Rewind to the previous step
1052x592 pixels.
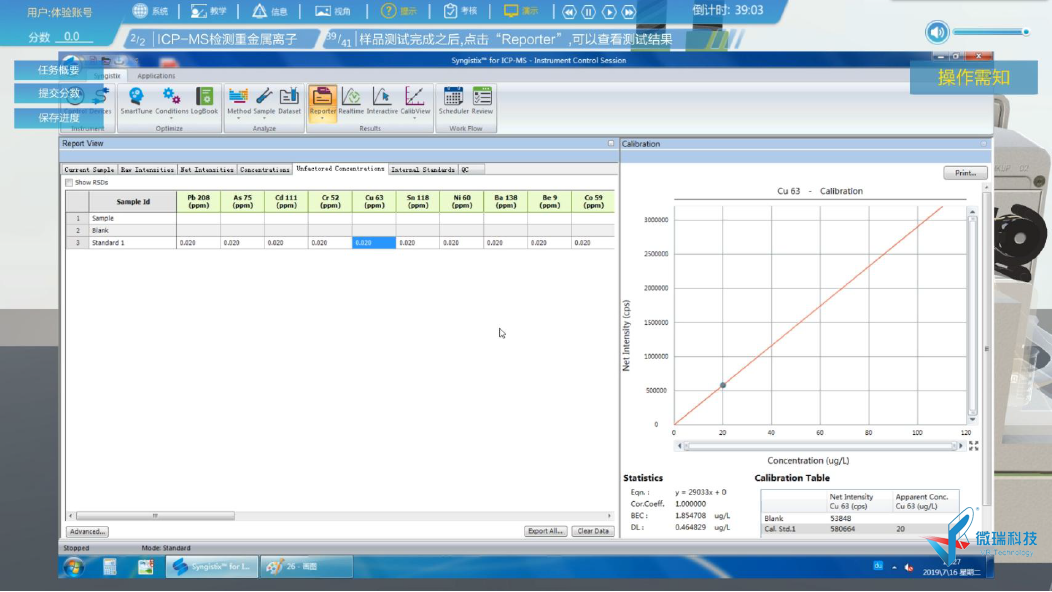point(569,11)
